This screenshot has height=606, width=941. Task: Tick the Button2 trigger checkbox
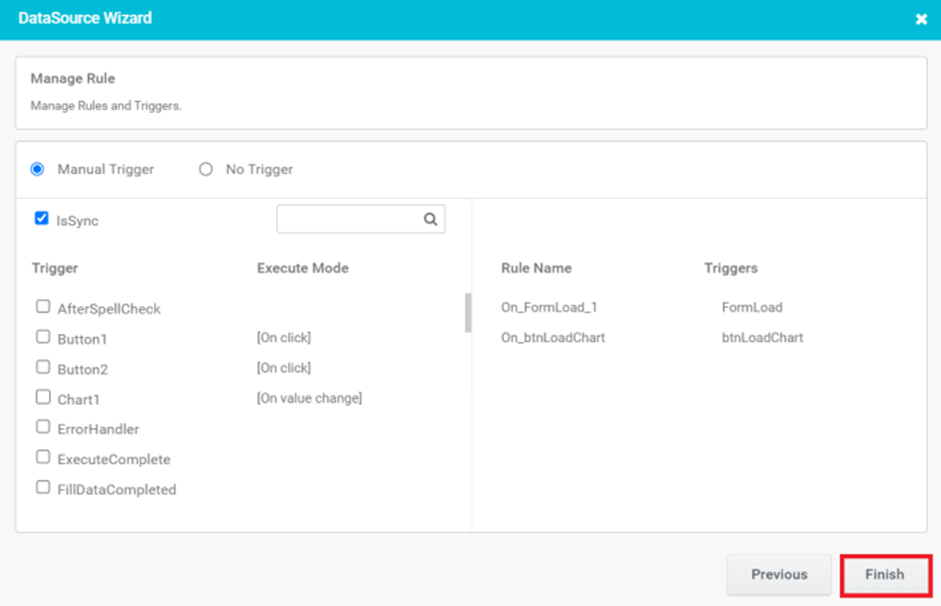point(43,367)
